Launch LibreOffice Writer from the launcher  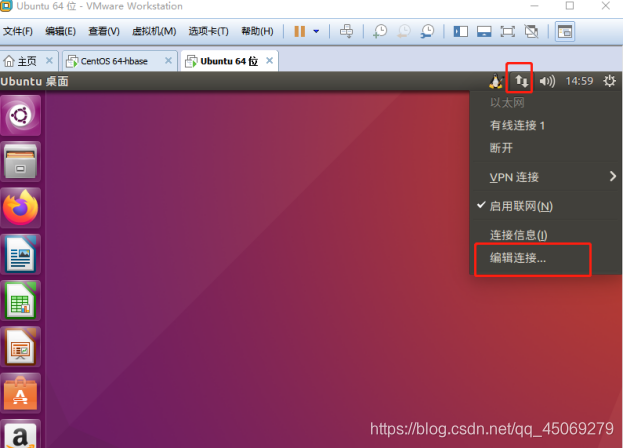tap(20, 255)
